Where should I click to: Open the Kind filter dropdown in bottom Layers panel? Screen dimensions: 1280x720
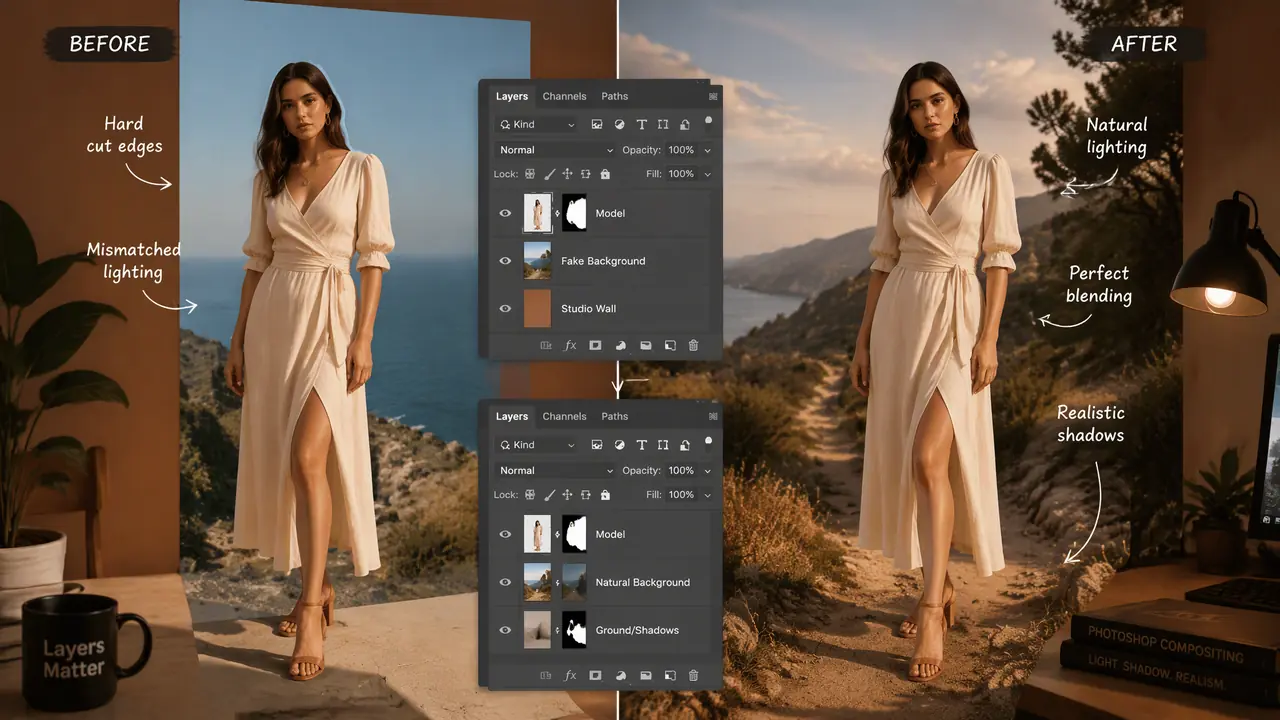[537, 445]
